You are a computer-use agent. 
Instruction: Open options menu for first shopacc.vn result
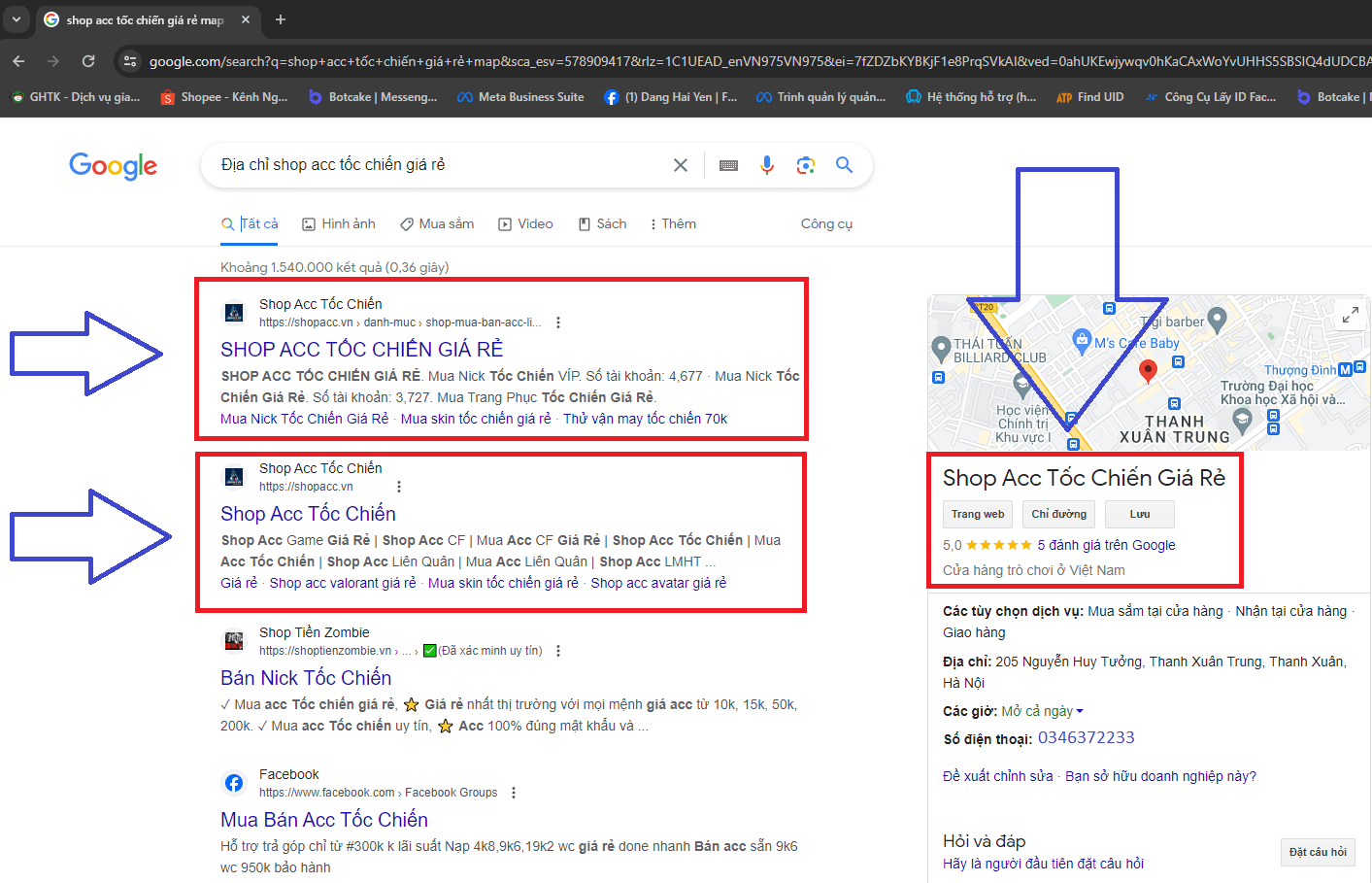[x=558, y=323]
